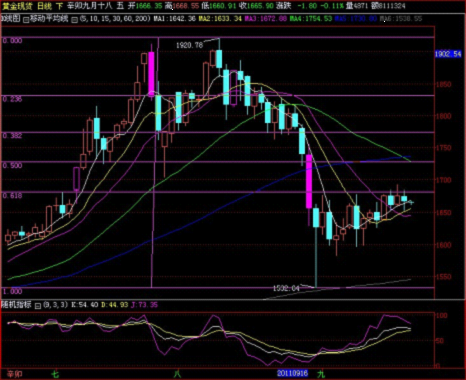This screenshot has width=466, height=380.
Task: Select the 0.618 Fibonacci level label
Action: [12, 196]
